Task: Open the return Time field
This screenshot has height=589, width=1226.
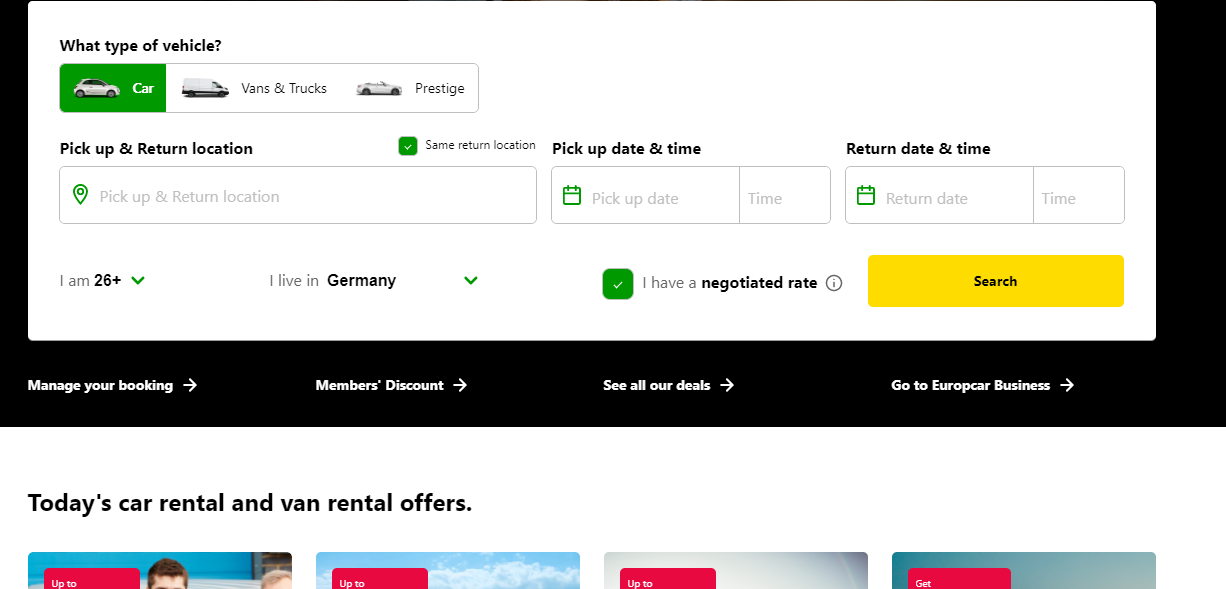Action: pos(1079,195)
